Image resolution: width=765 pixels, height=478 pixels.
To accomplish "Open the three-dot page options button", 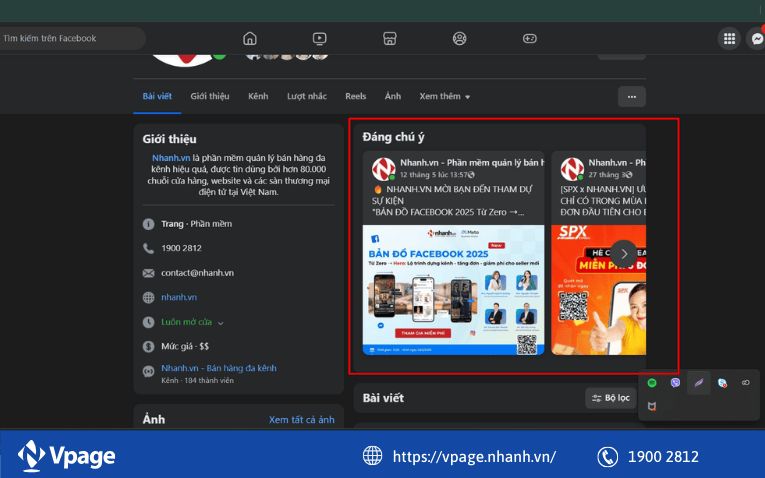I will click(632, 97).
